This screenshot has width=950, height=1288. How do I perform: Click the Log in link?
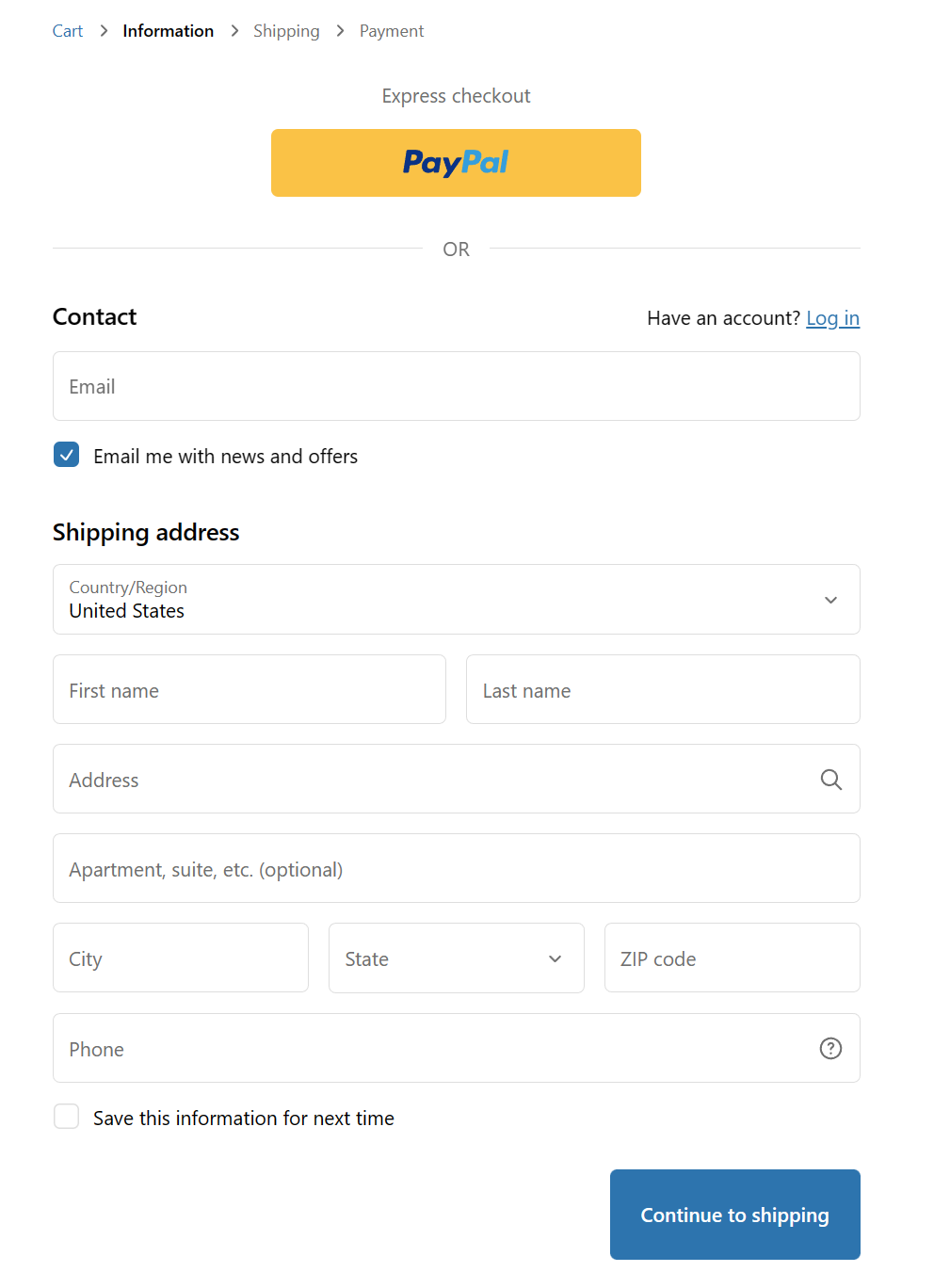(x=832, y=318)
